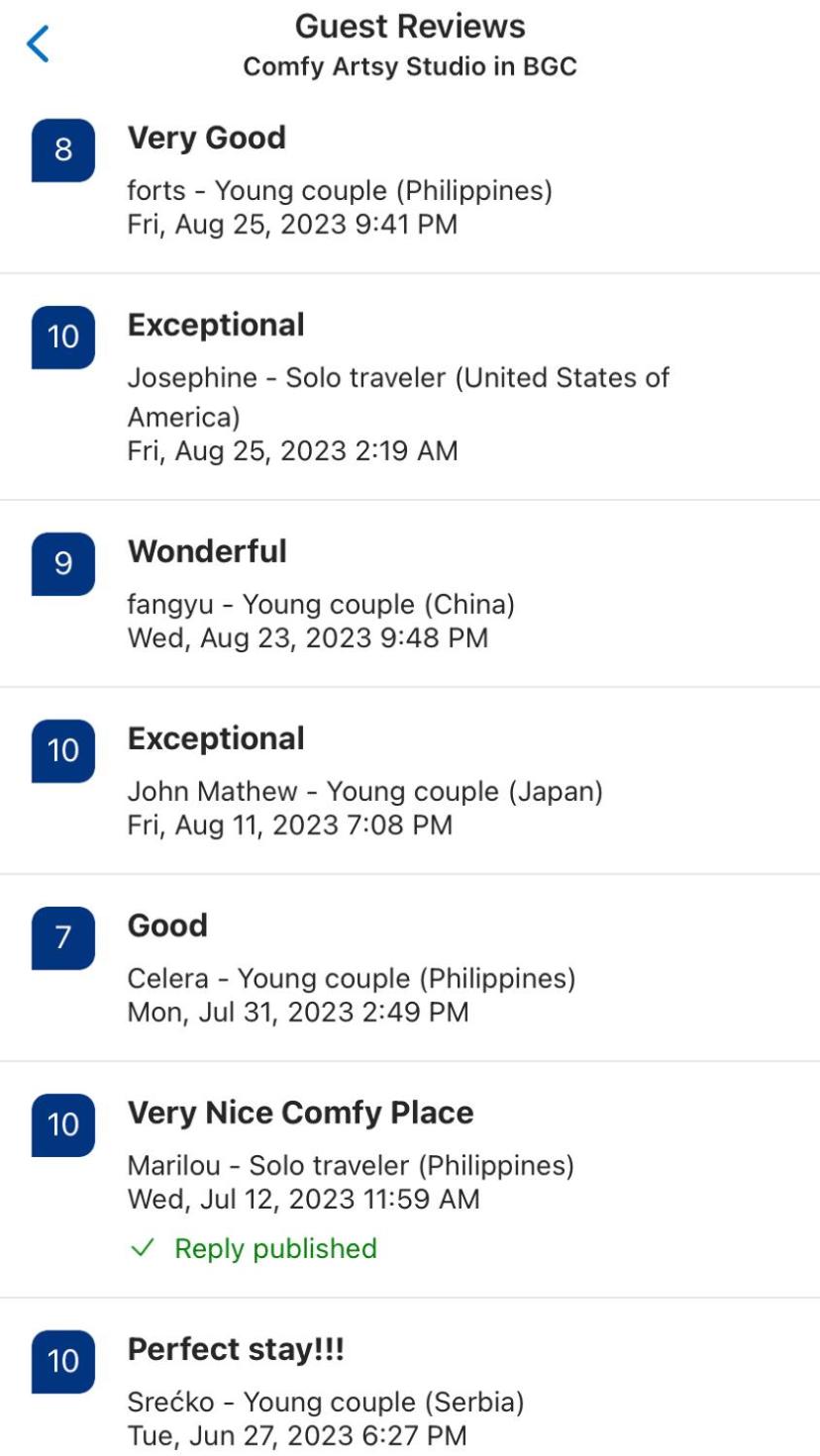Tap the score 8 badge for forts

63,150
